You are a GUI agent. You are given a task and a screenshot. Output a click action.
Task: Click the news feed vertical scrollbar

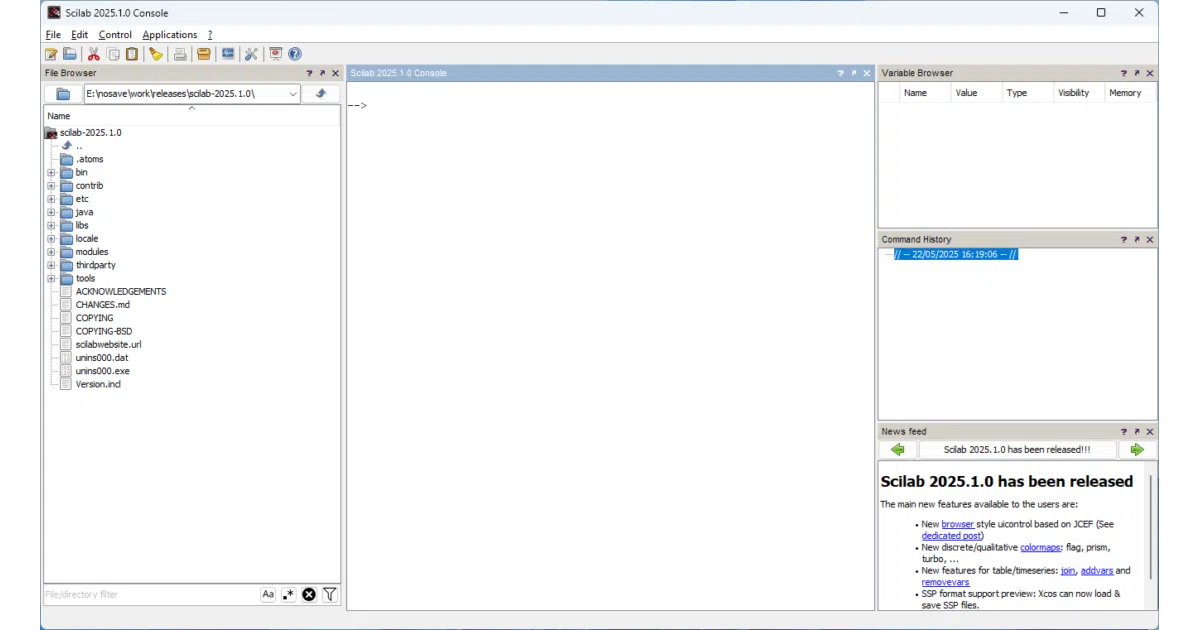tap(1150, 526)
